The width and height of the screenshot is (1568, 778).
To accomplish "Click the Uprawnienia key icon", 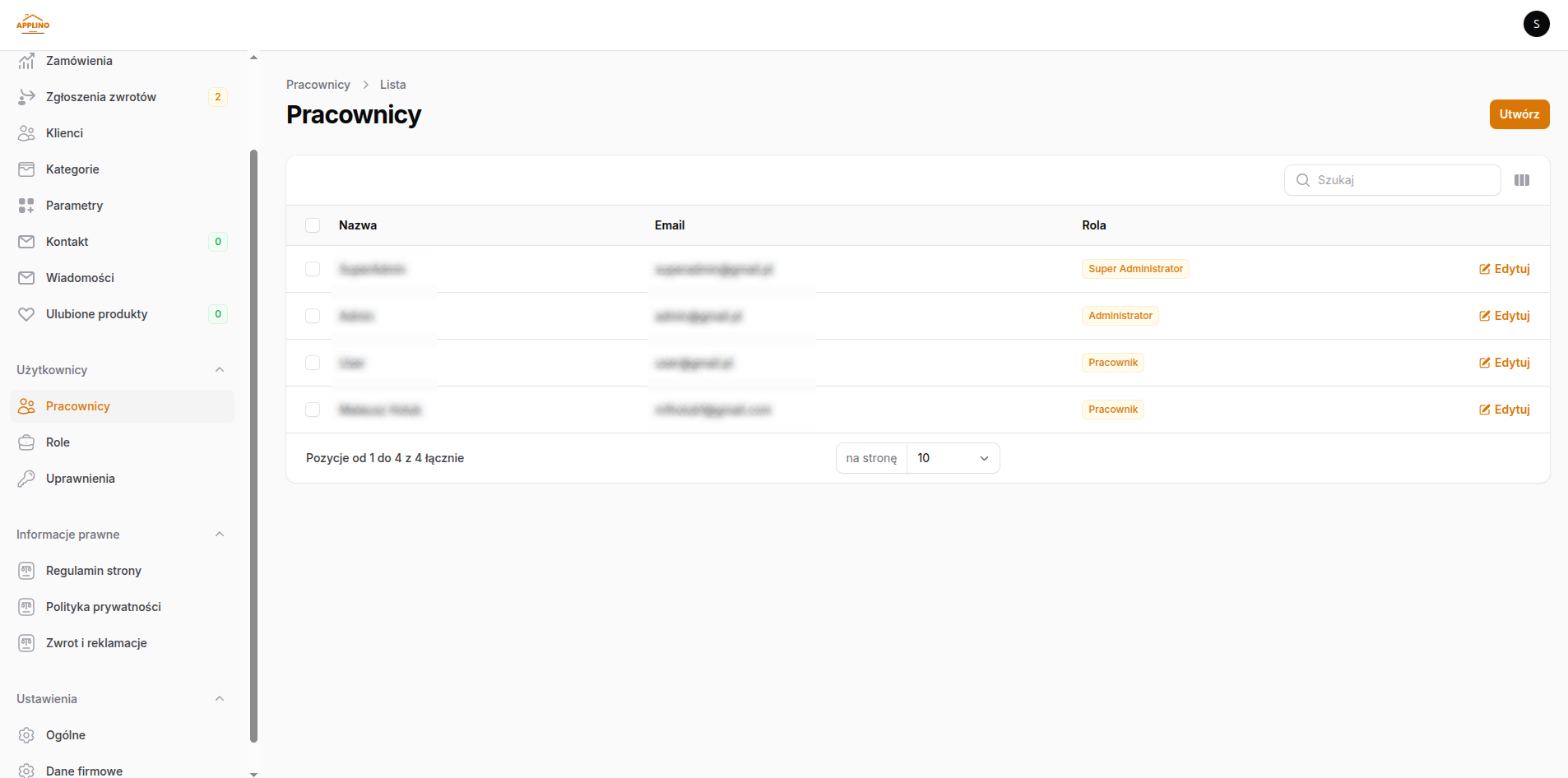I will tap(26, 479).
